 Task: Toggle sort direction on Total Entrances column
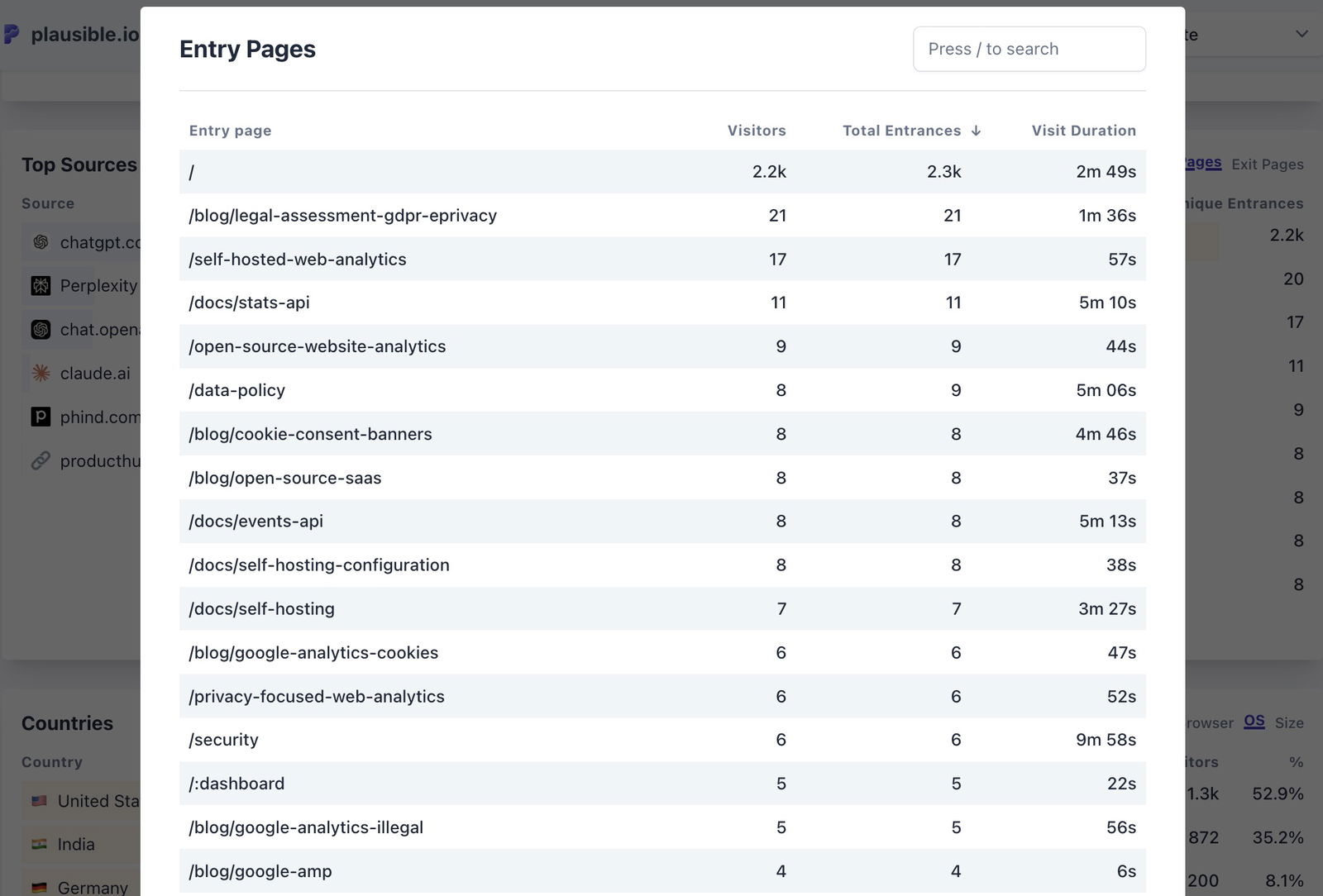[x=901, y=131]
